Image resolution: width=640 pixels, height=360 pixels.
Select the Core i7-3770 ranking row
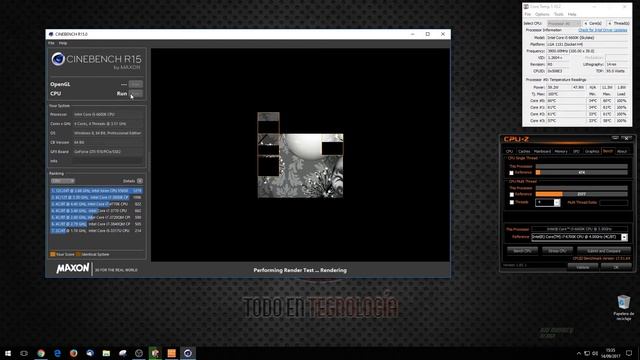[96, 211]
